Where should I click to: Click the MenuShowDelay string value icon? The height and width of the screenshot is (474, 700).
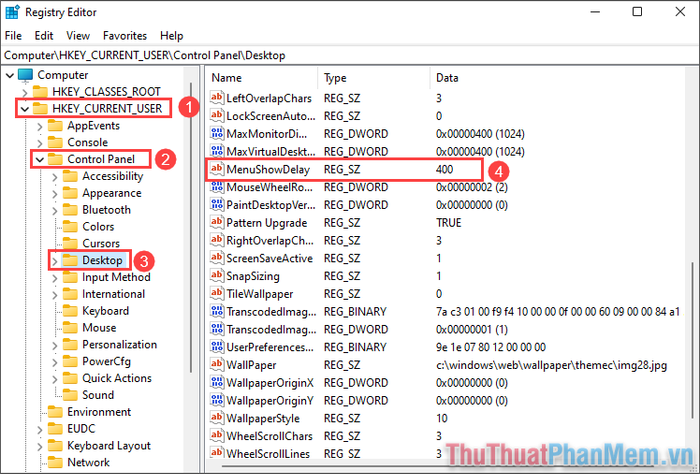click(217, 169)
